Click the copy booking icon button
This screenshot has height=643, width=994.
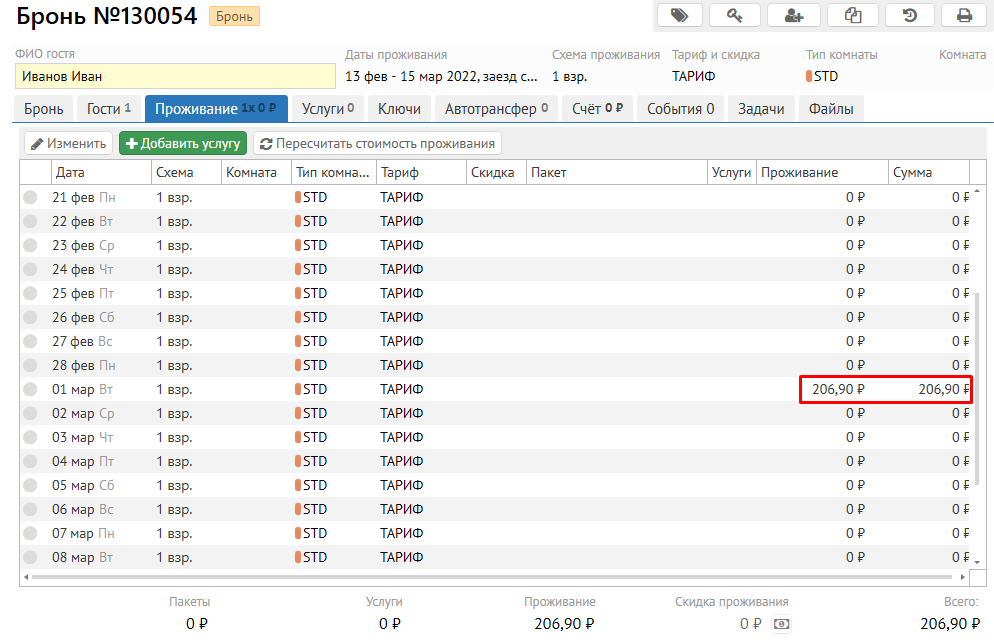coord(853,15)
